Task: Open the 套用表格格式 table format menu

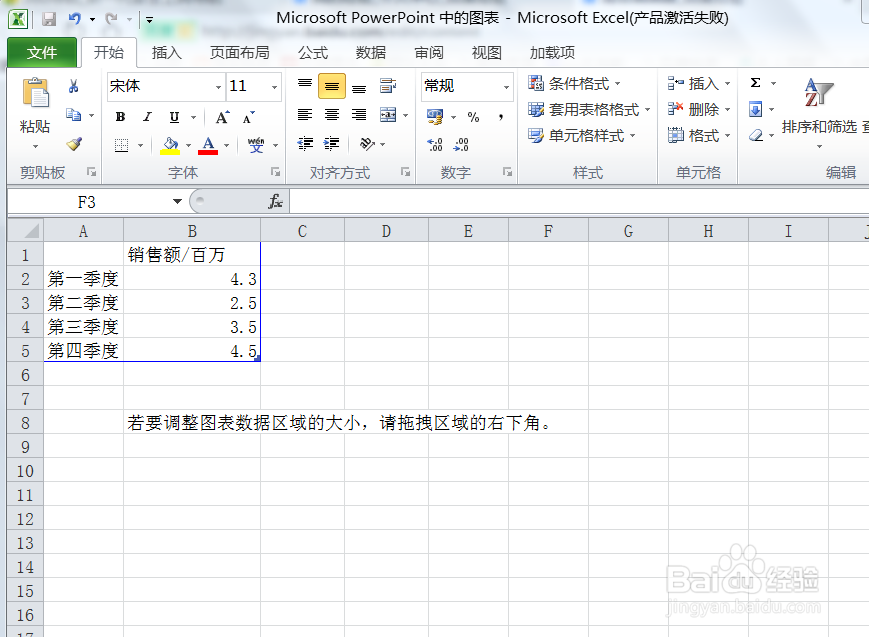Action: [589, 110]
